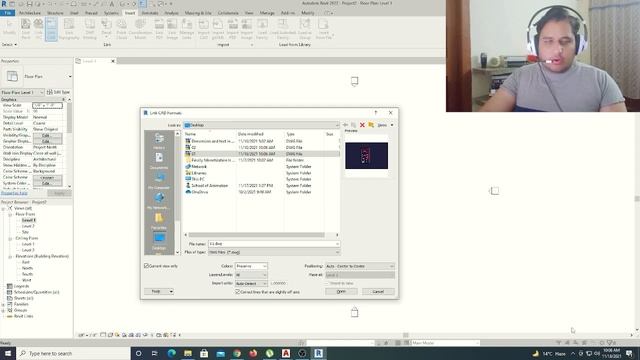Open File Explorer from the taskbar
Viewport: 640px width, 360px height.
point(188,353)
